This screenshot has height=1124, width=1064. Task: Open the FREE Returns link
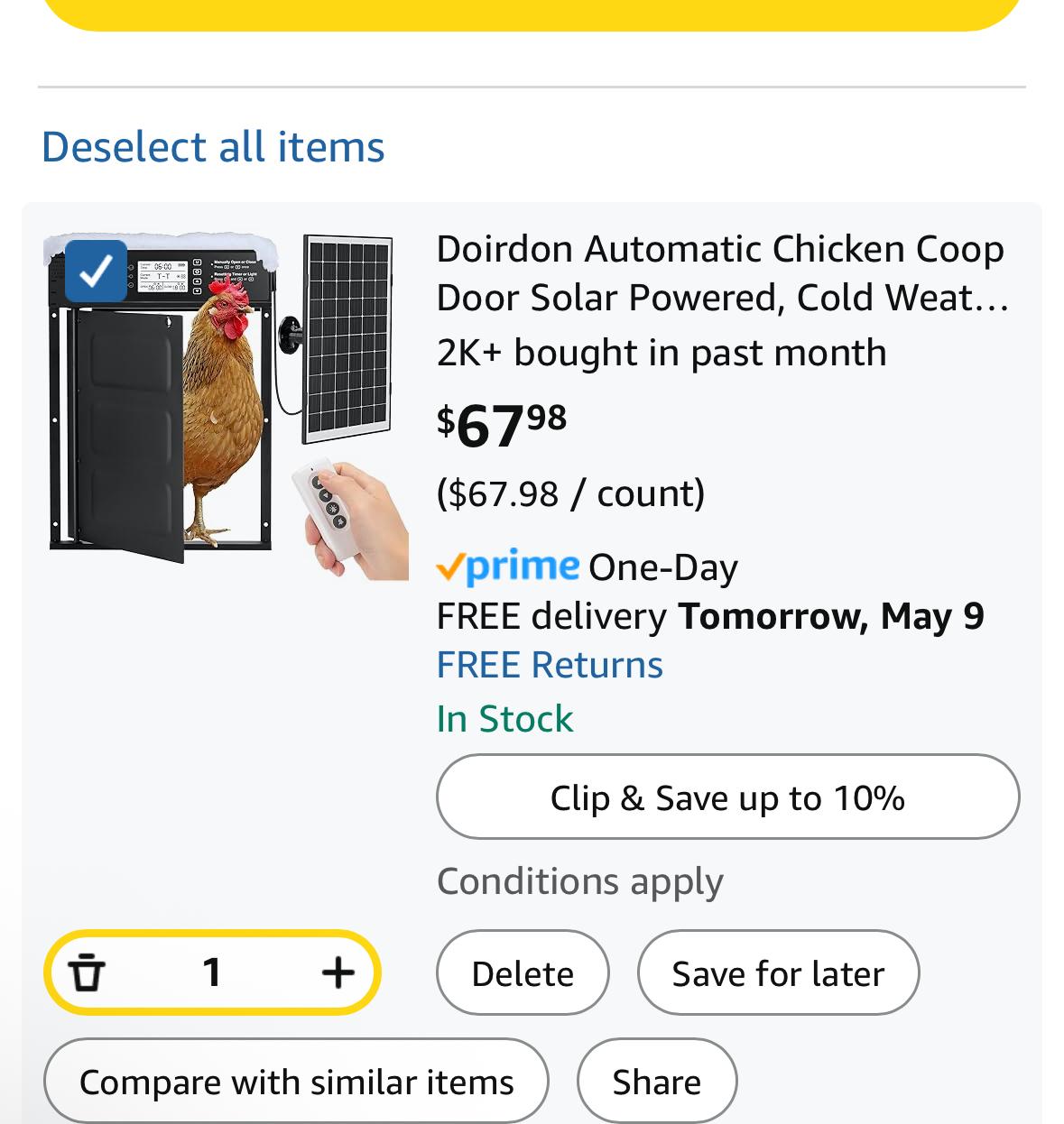tap(550, 665)
